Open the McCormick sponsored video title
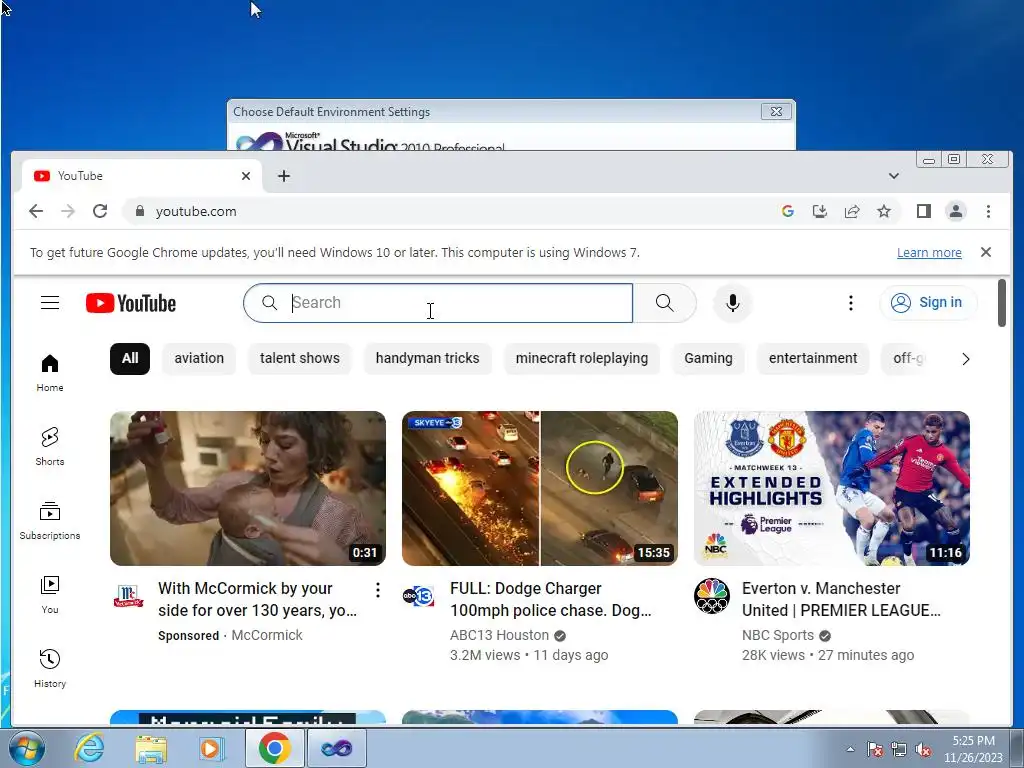 click(257, 600)
